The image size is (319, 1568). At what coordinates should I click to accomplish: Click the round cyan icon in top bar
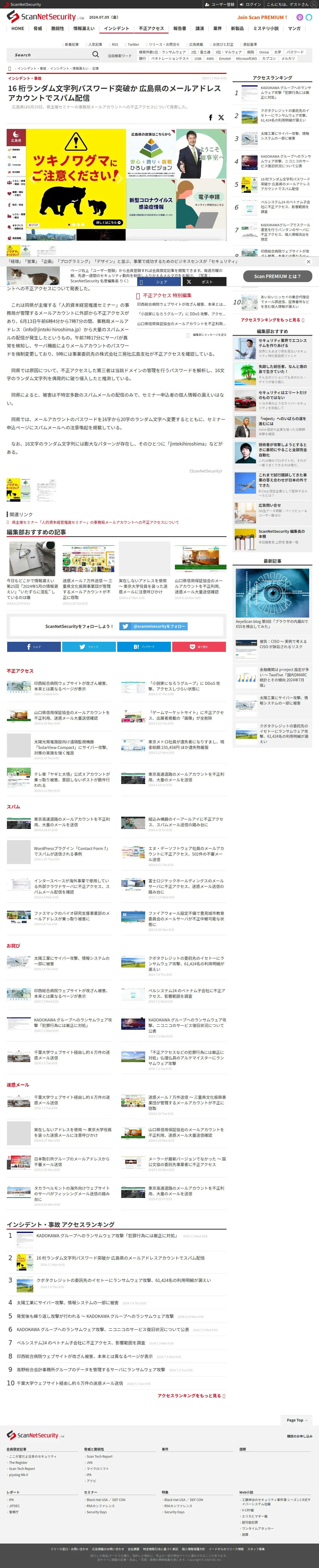pos(309,18)
